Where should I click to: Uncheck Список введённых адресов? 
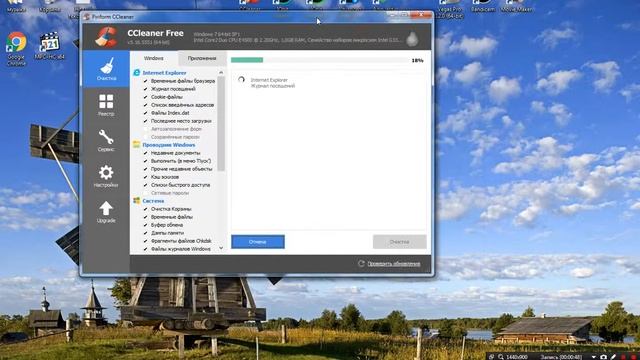pyautogui.click(x=146, y=105)
